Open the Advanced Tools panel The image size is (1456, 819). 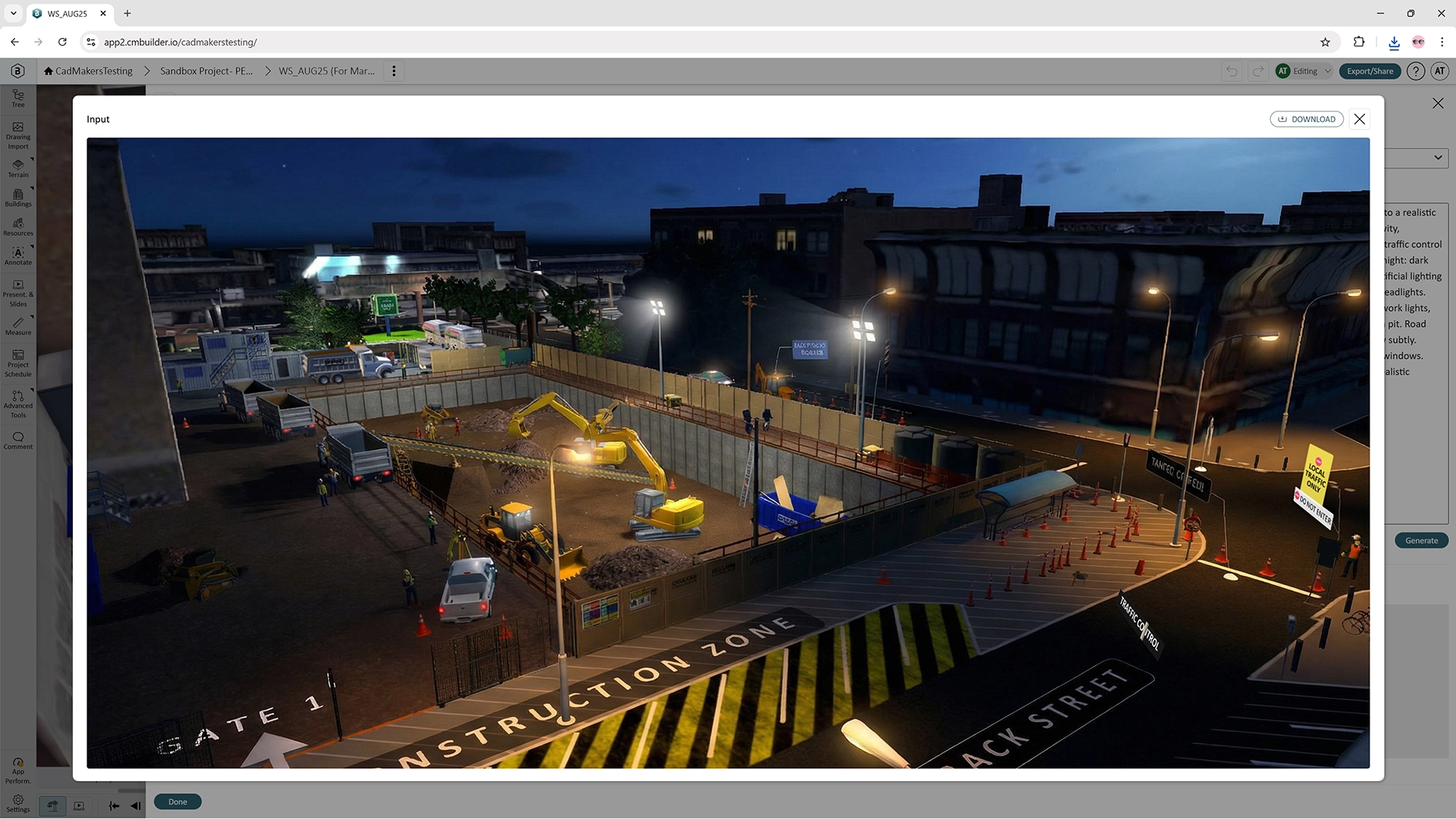(x=17, y=403)
